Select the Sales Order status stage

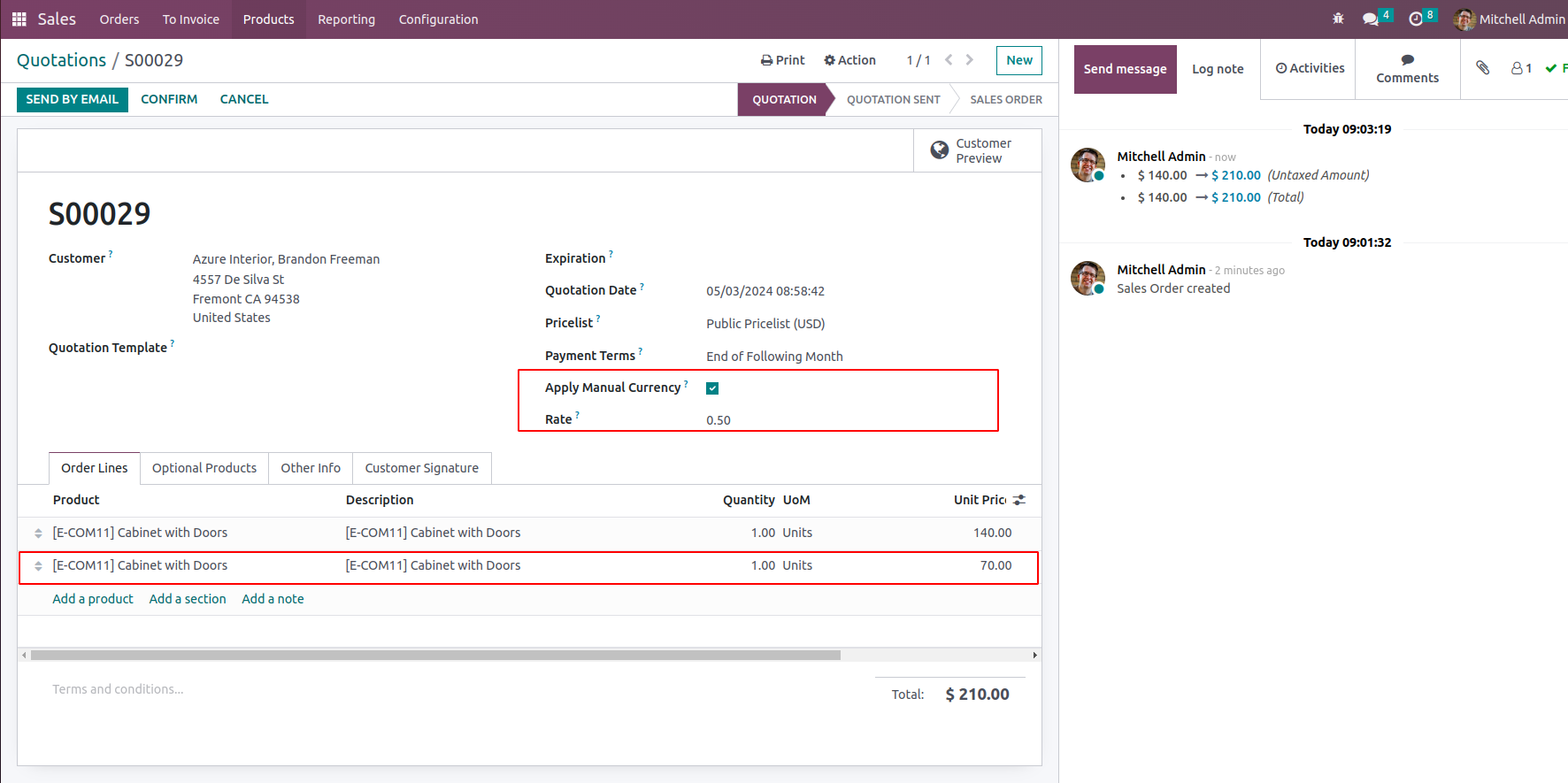[1006, 99]
